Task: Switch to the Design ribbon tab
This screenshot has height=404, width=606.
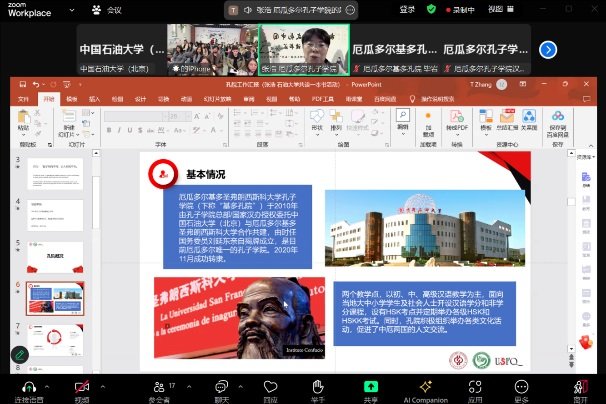Action: [x=140, y=99]
